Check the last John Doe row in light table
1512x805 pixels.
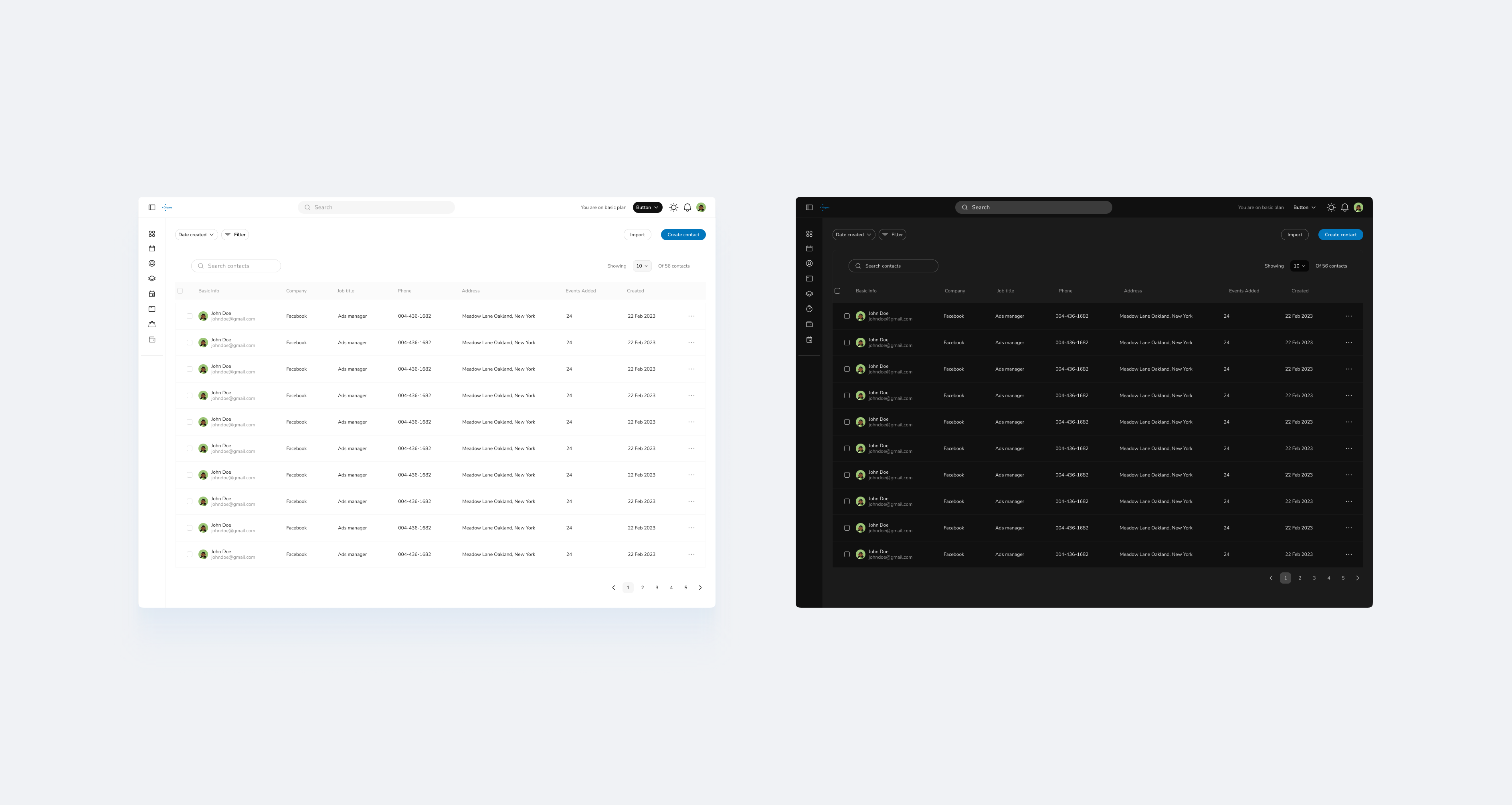coord(190,554)
